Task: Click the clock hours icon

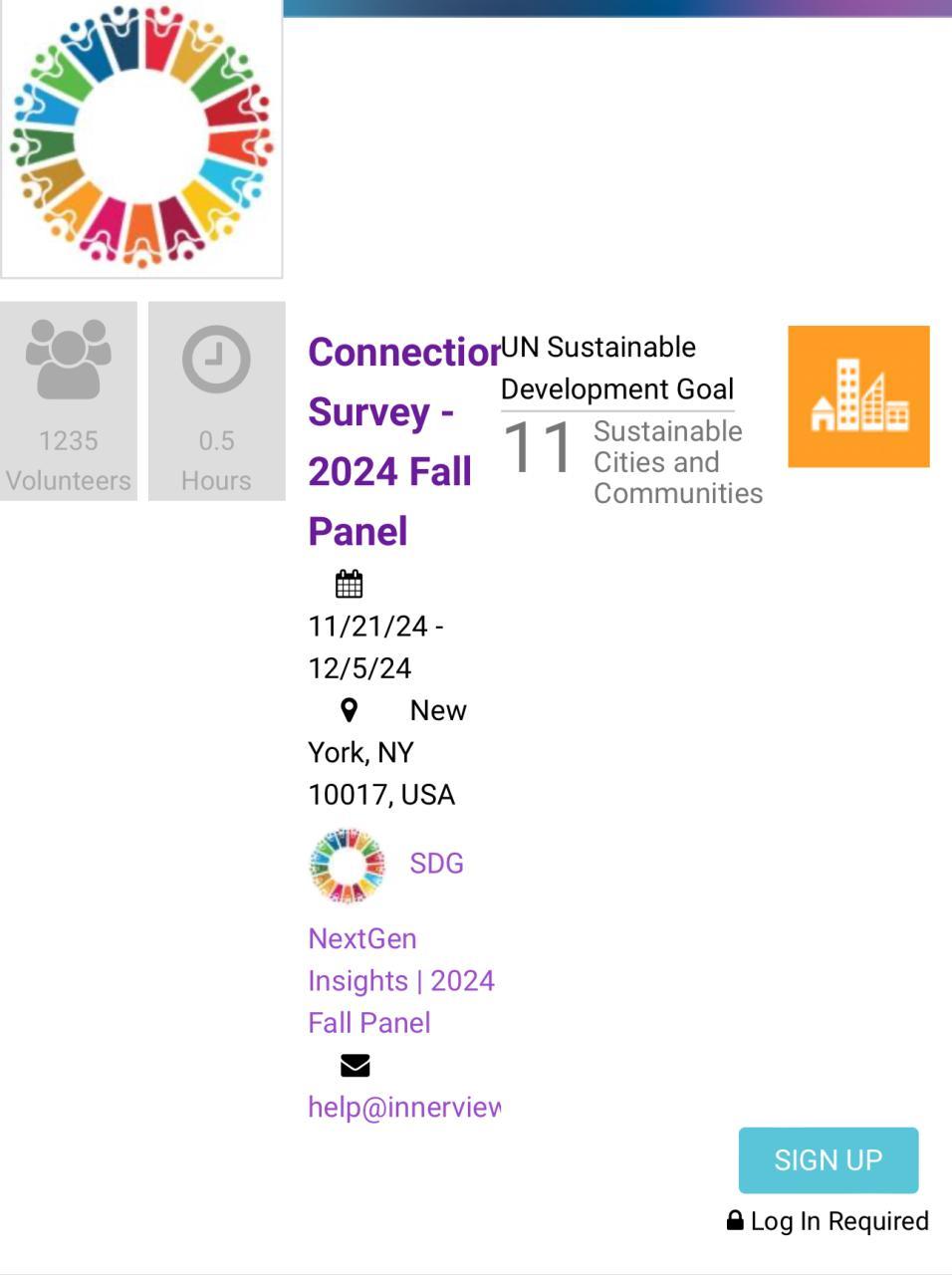Action: pos(216,359)
